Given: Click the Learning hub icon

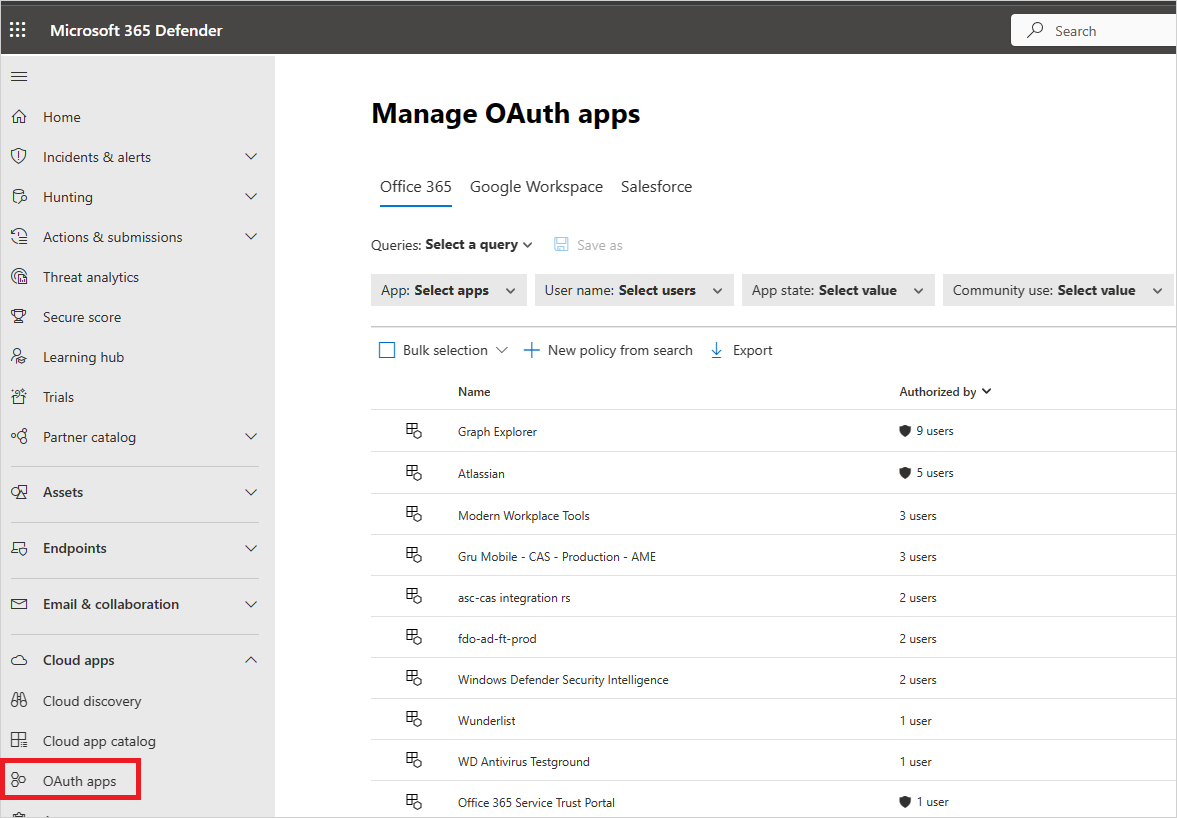Looking at the screenshot, I should point(18,357).
